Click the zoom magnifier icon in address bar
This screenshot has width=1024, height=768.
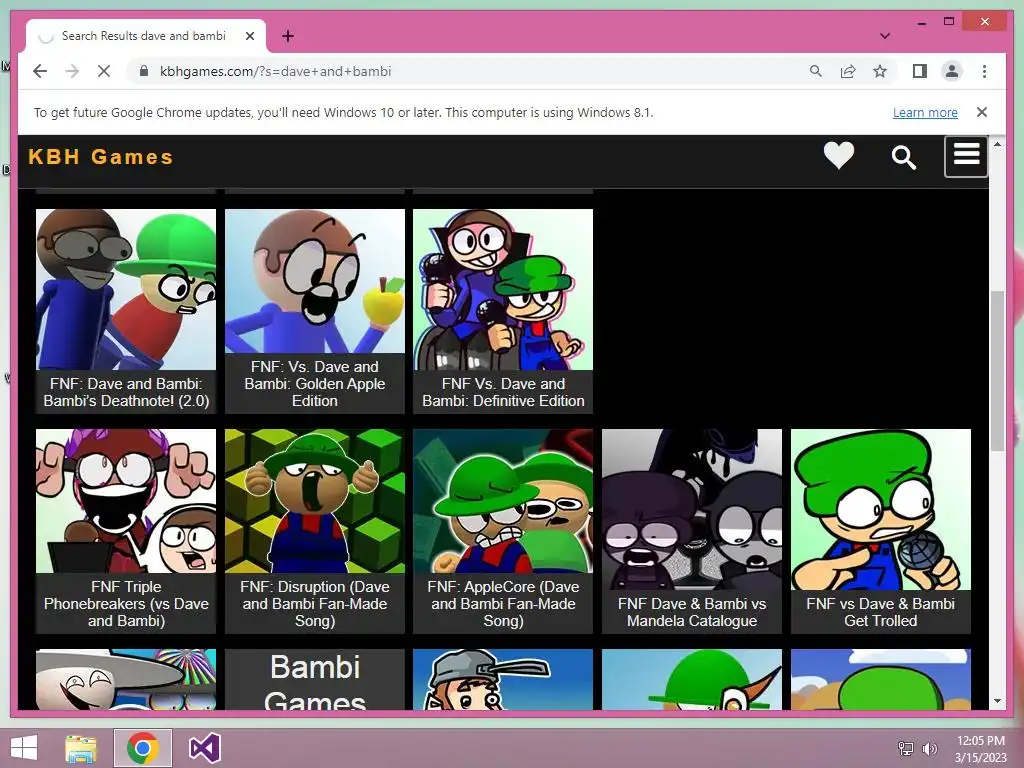click(x=816, y=71)
